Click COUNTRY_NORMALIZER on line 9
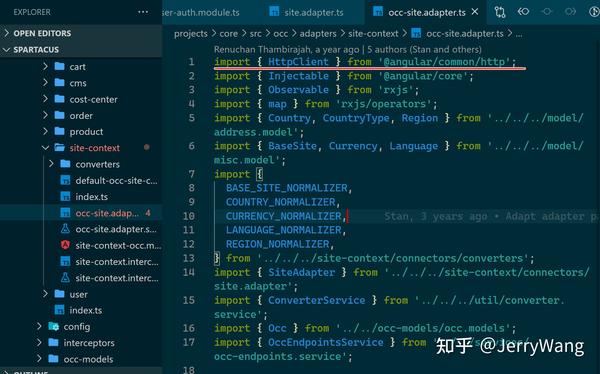The width and height of the screenshot is (600, 374). [280, 202]
